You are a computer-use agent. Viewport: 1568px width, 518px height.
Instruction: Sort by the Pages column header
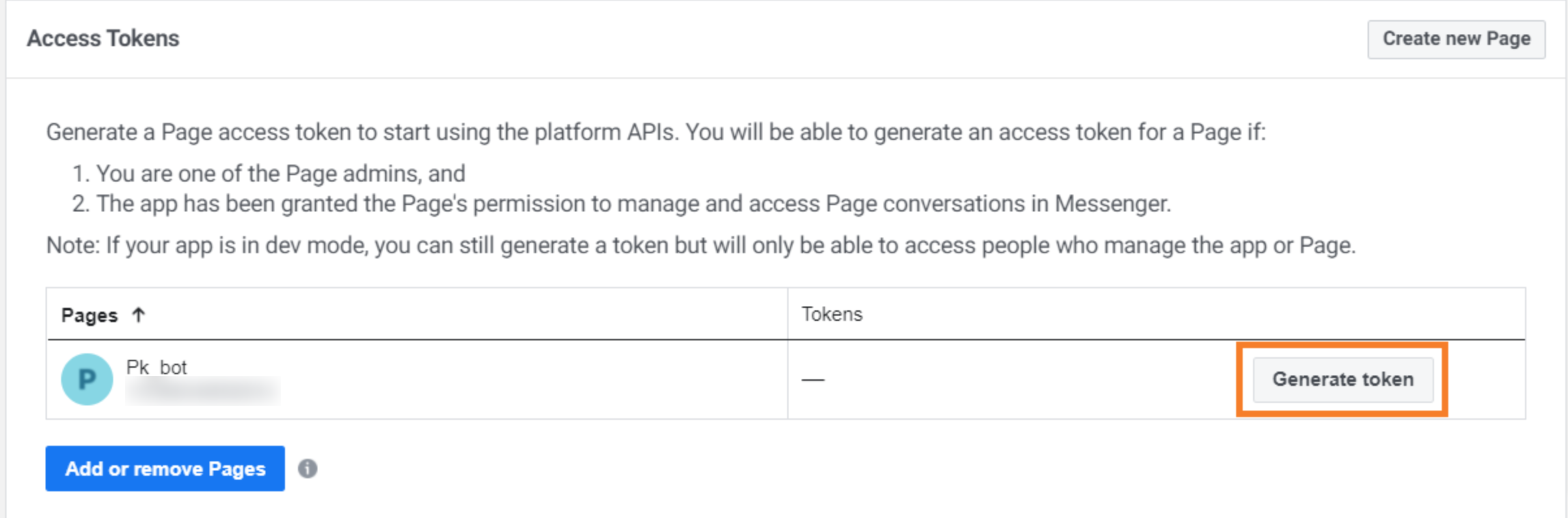(x=90, y=316)
